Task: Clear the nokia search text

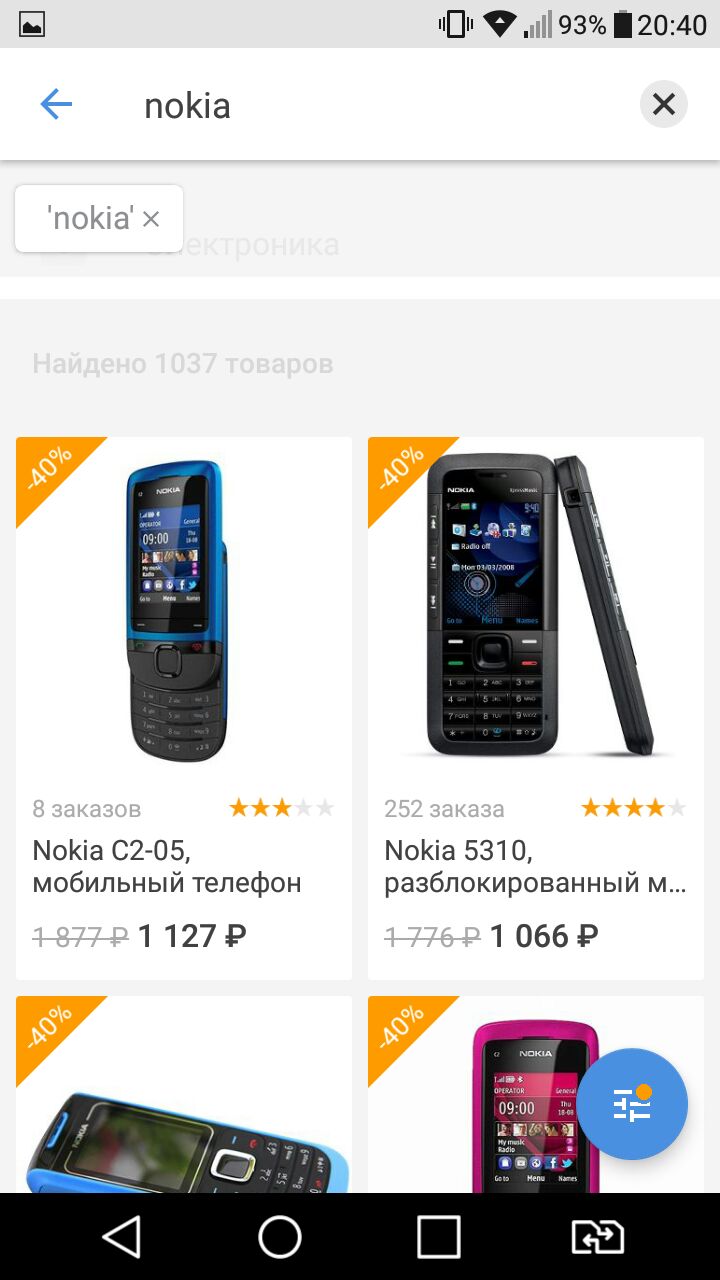Action: click(x=664, y=104)
